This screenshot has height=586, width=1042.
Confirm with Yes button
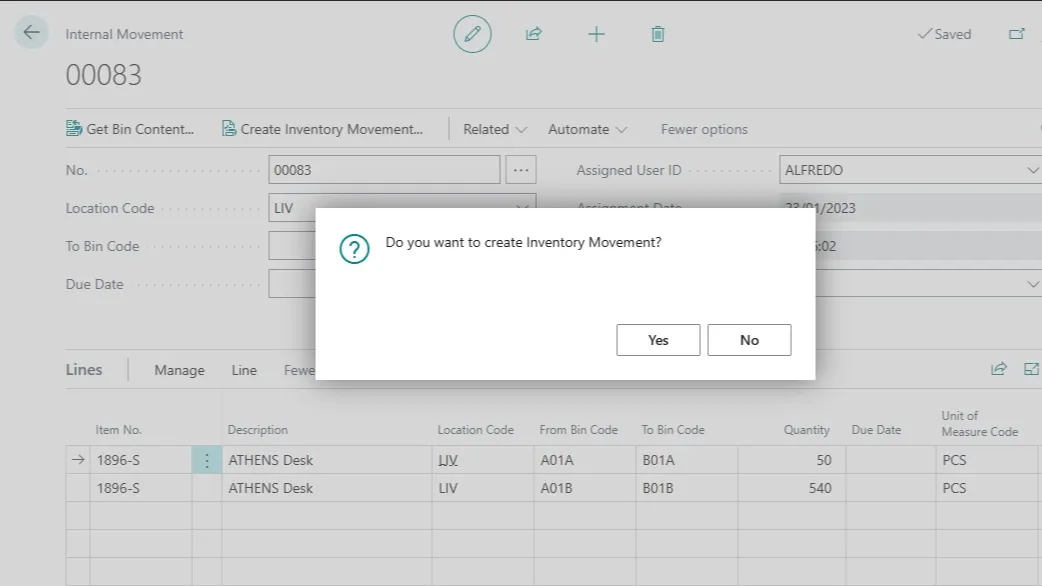658,340
